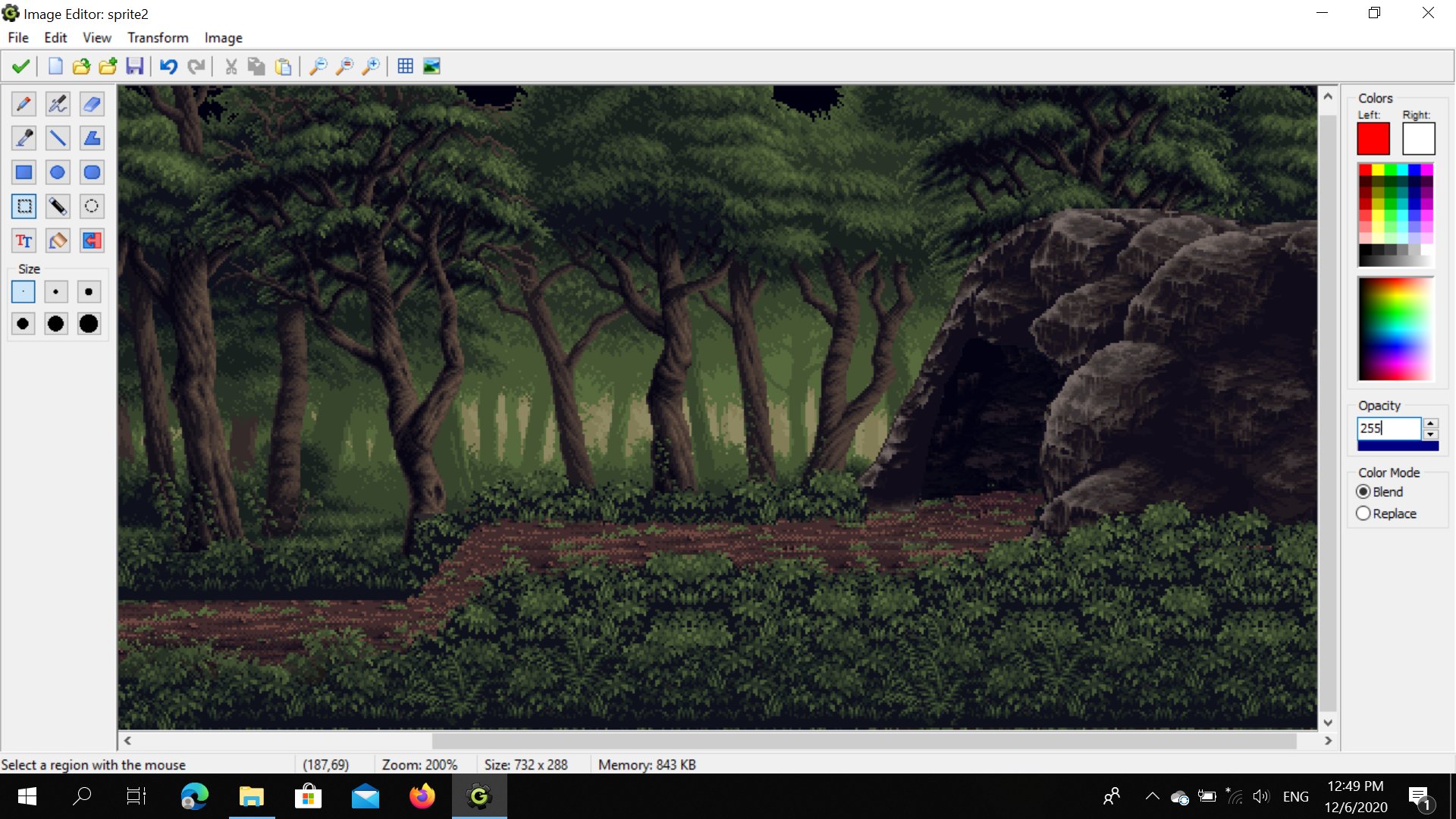Pick the Paint Bucket fill tool
This screenshot has width=1456, height=819.
pos(58,240)
